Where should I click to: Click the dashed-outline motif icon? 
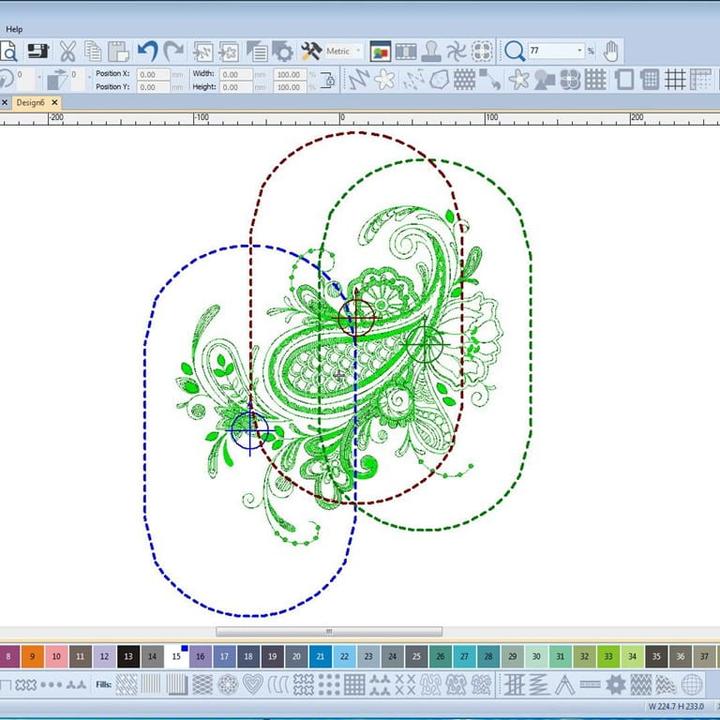click(482, 51)
